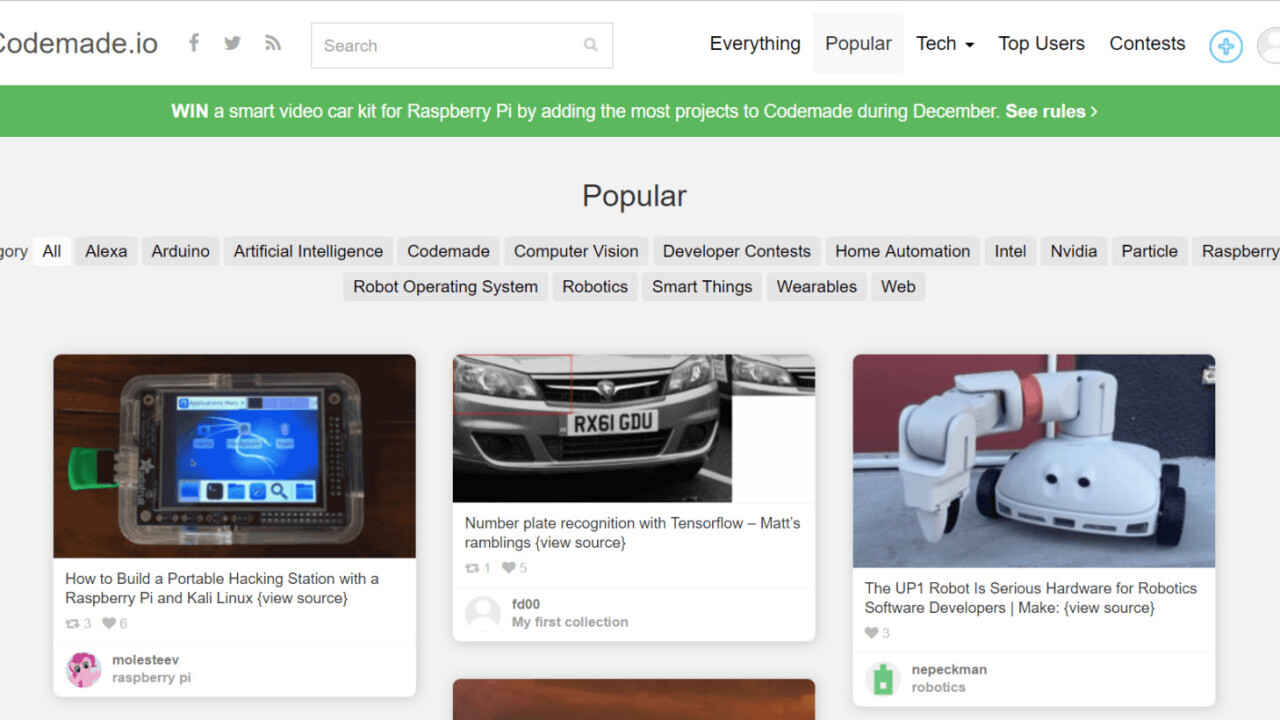1280x720 pixels.
Task: Open the Portable Hacking Station article link
Action: click(221, 588)
